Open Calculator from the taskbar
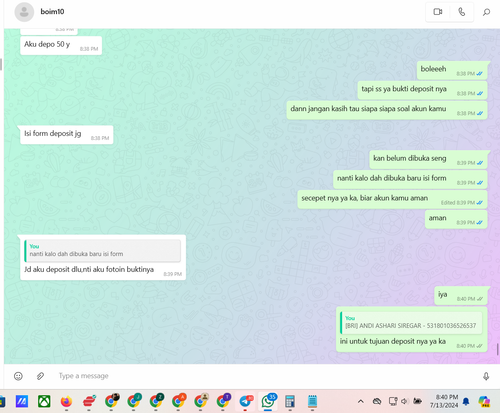 coord(290,401)
